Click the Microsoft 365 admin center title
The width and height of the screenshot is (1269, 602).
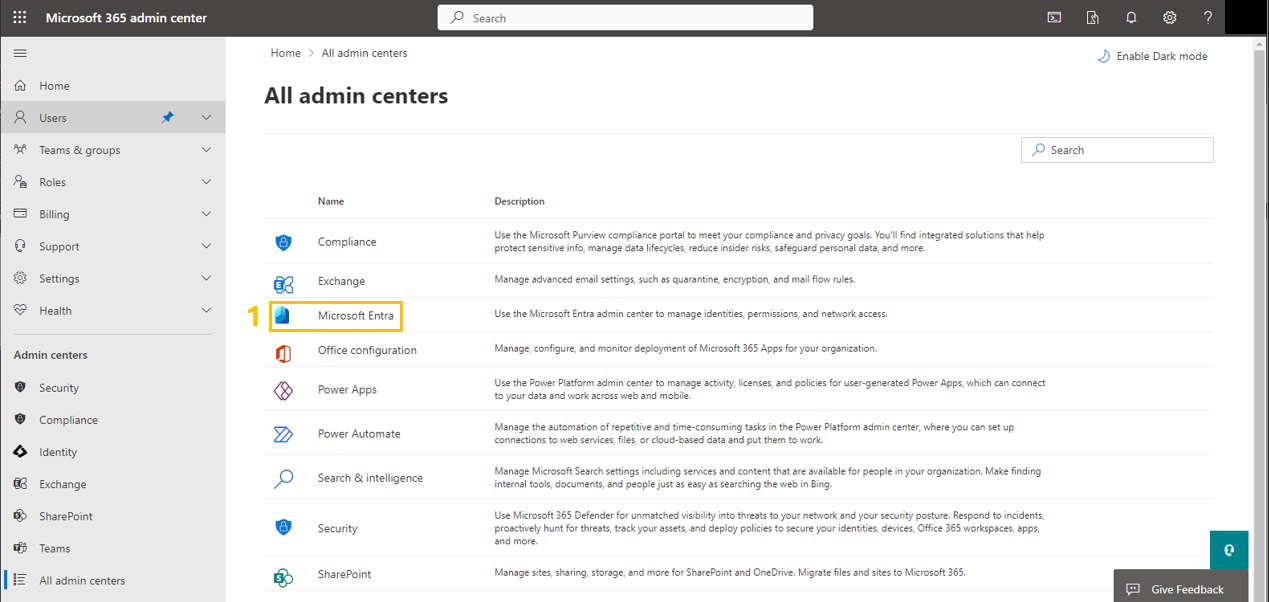pyautogui.click(x=127, y=18)
